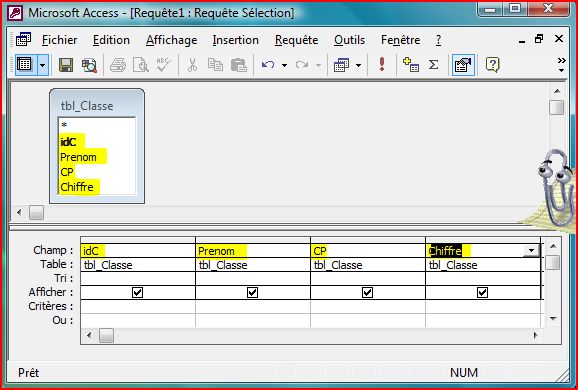Click the datasheet View icon
578x390 pixels.
point(25,65)
